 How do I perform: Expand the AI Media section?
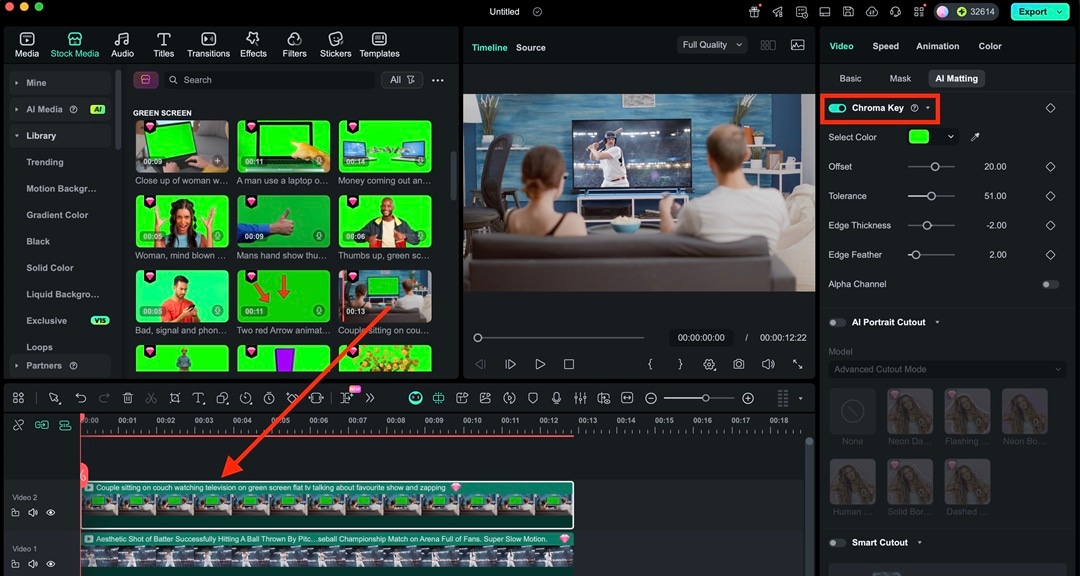(59, 109)
